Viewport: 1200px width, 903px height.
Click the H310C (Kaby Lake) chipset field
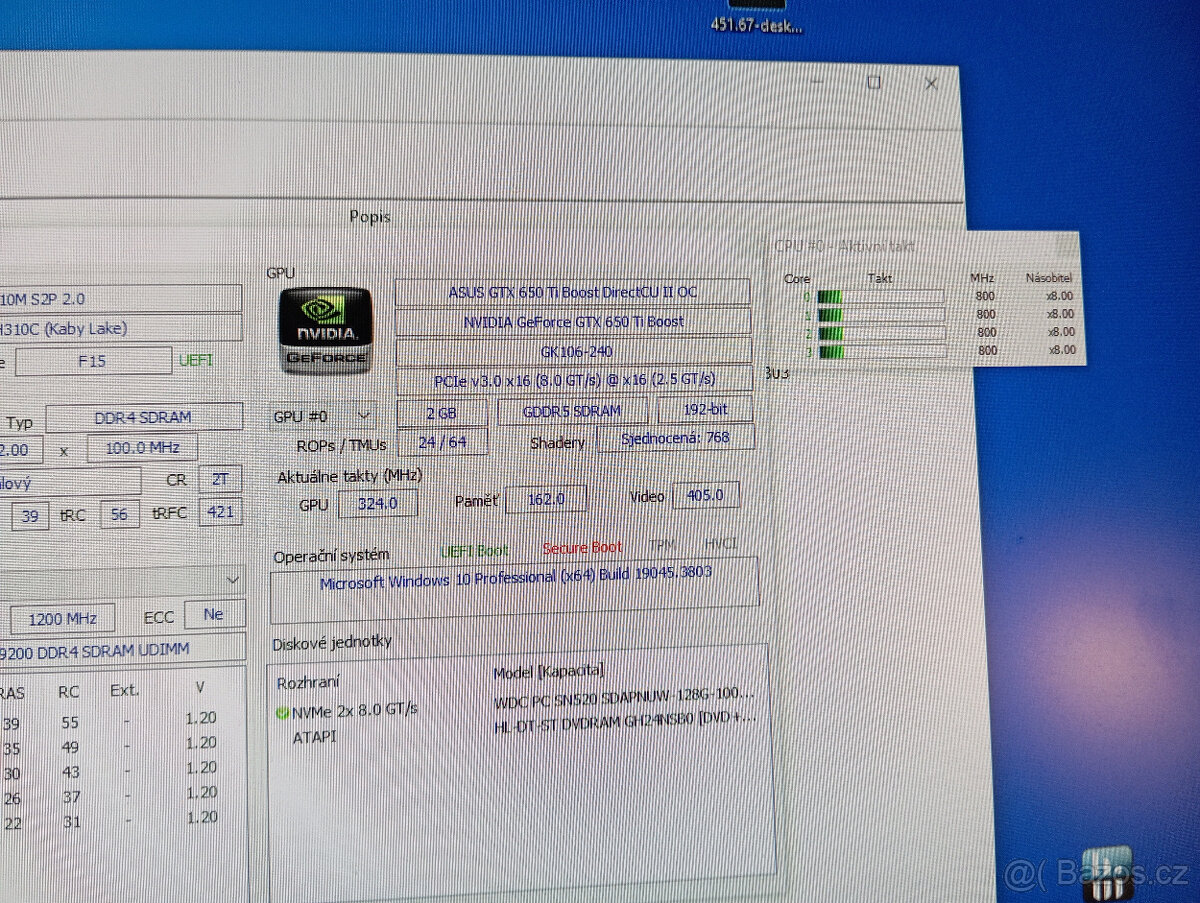[120, 328]
